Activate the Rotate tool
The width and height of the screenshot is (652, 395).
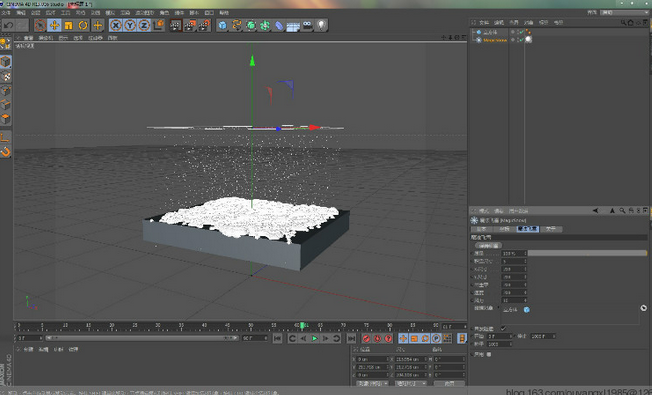pos(83,25)
